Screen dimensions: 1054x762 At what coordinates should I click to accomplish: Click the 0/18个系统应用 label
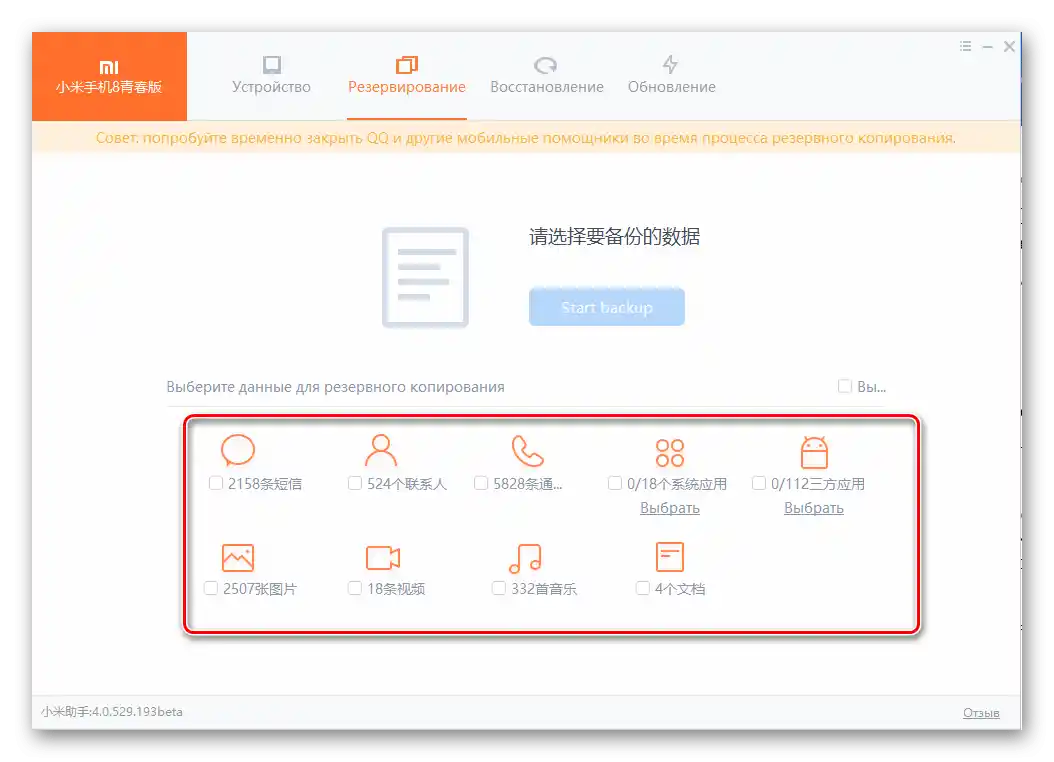[x=677, y=484]
